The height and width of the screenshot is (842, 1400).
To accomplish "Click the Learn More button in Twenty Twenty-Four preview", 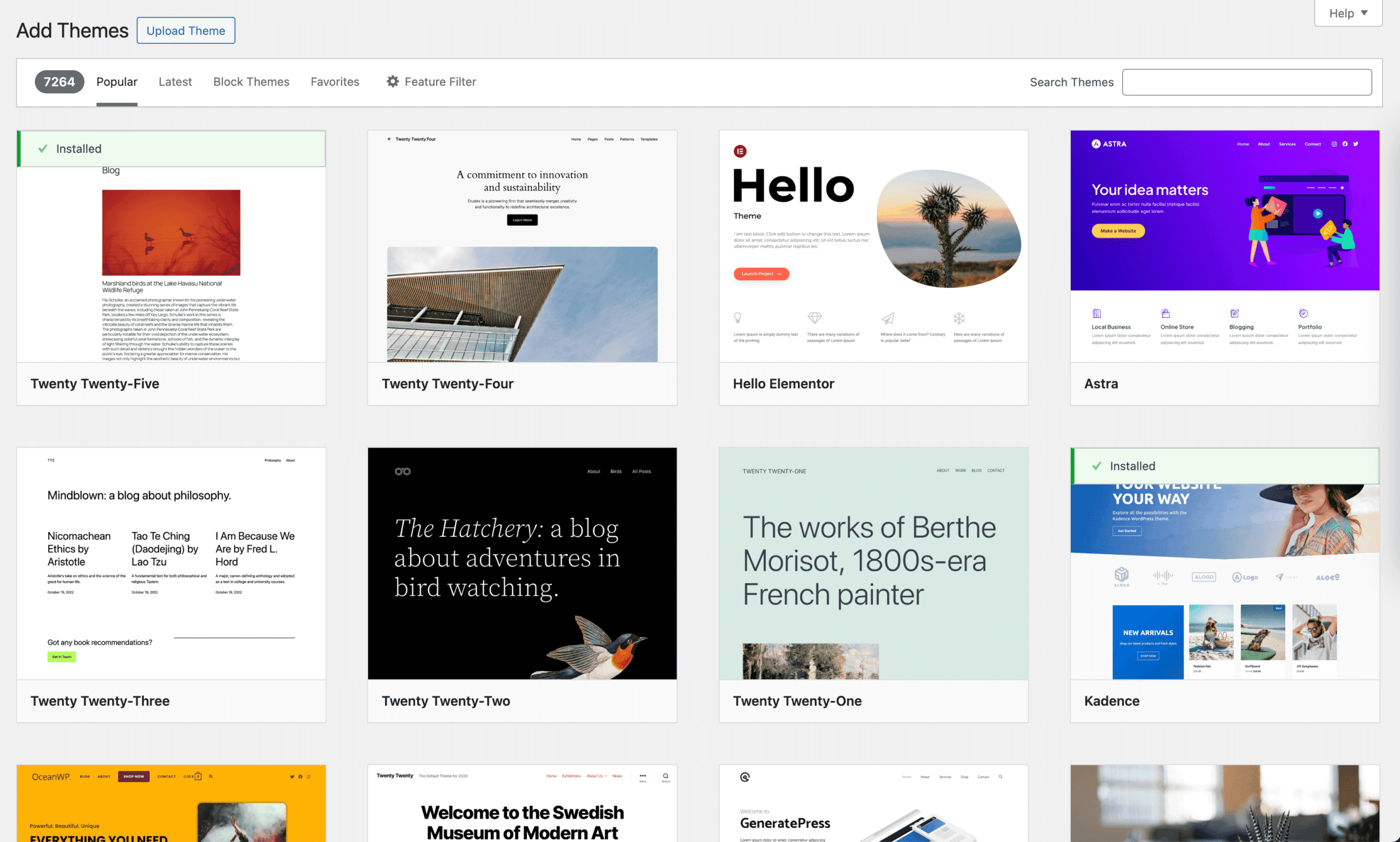I will (x=522, y=220).
